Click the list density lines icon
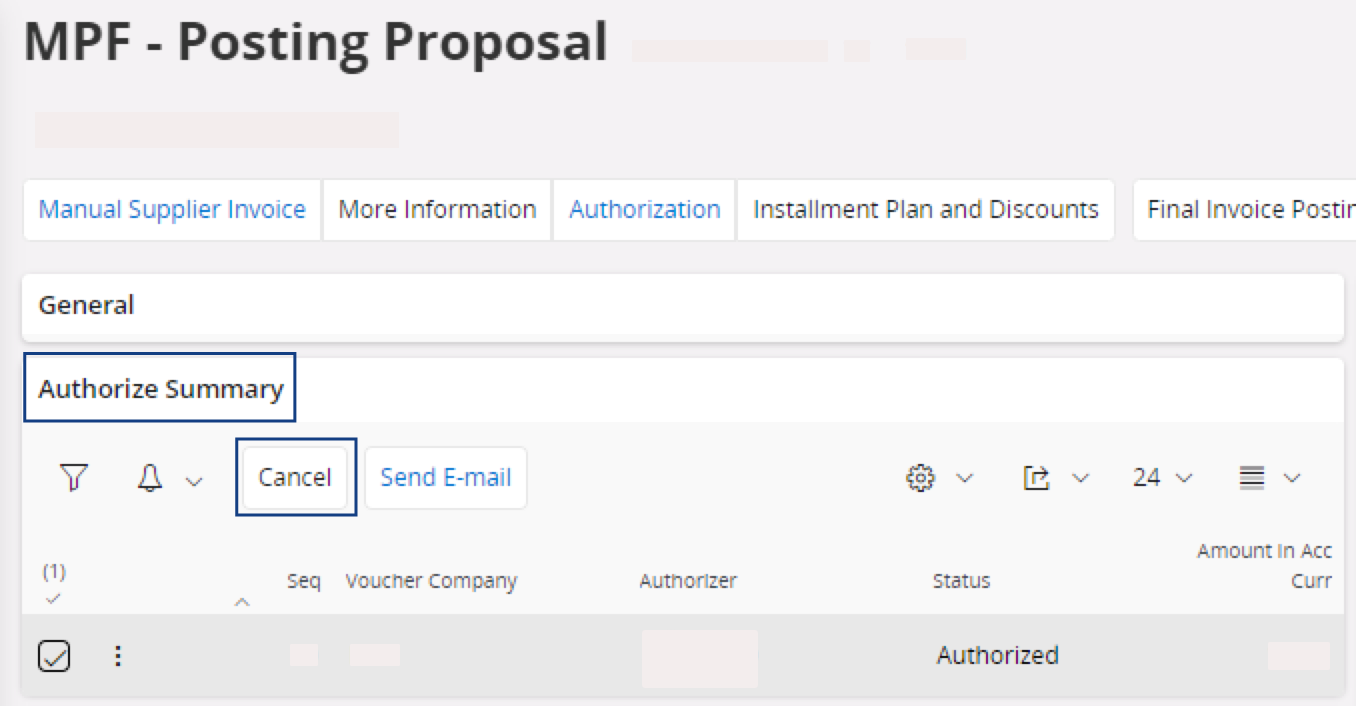 [x=1251, y=478]
